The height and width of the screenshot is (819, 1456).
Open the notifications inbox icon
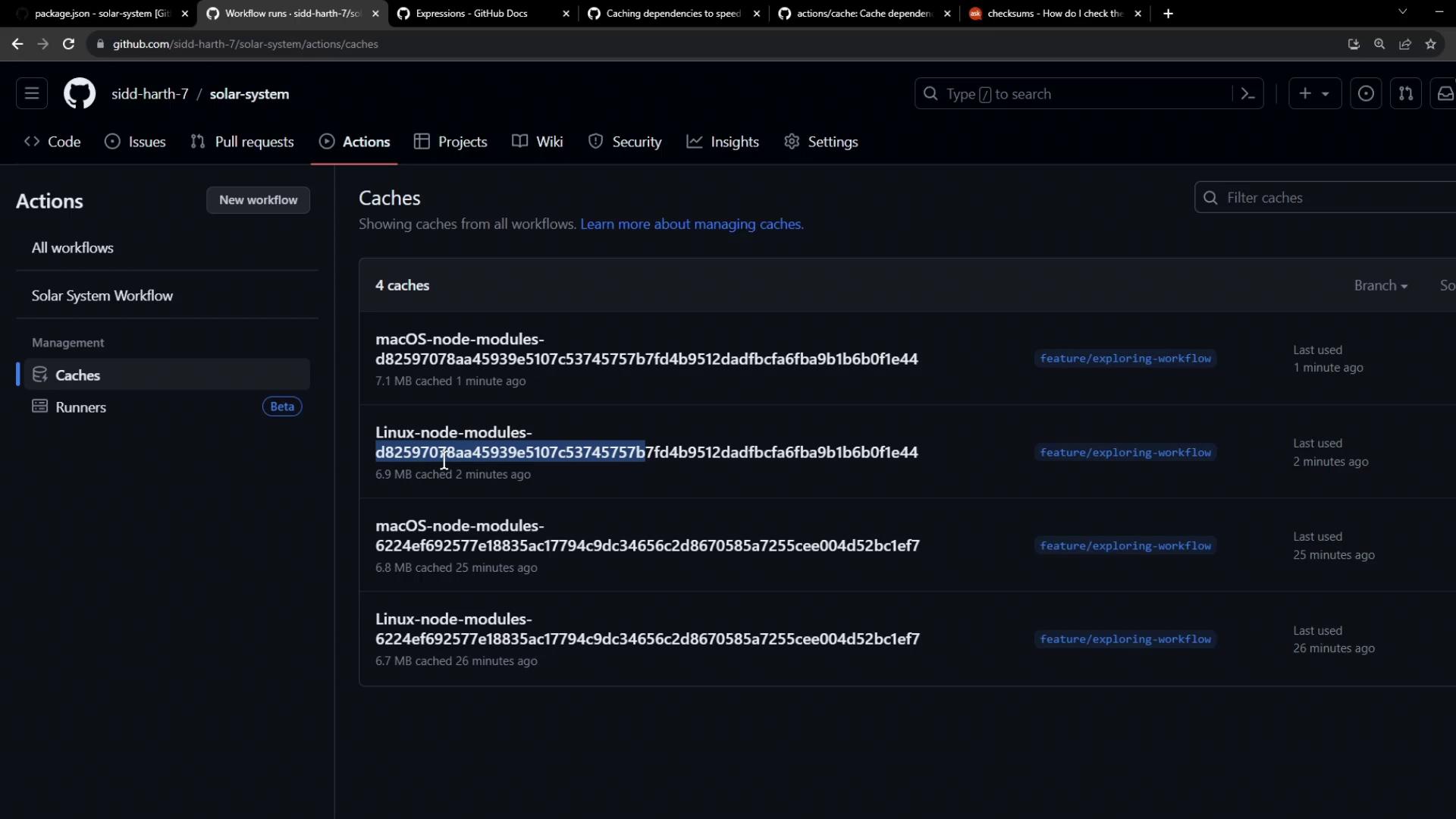pyautogui.click(x=1445, y=94)
